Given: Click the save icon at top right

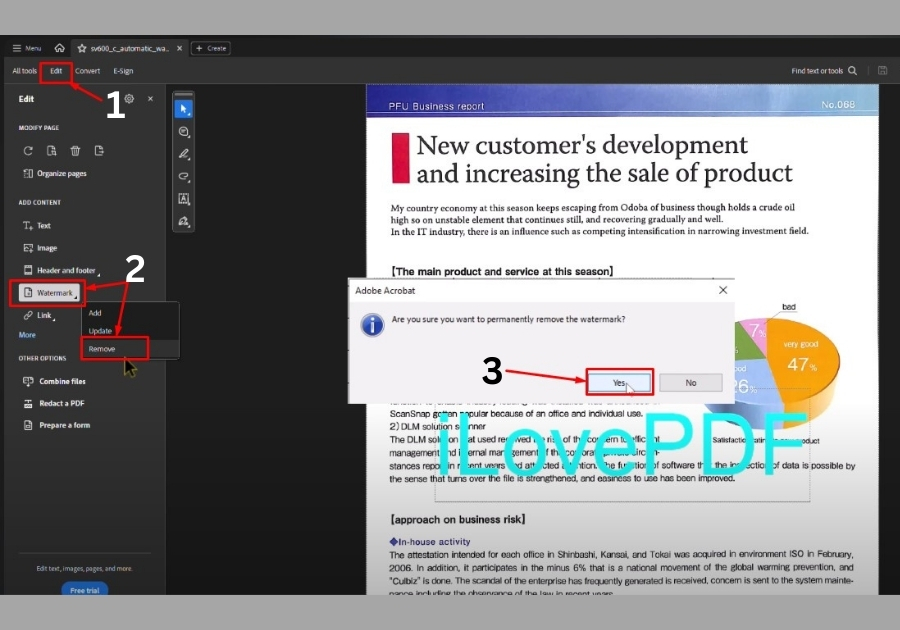Looking at the screenshot, I should click(883, 71).
